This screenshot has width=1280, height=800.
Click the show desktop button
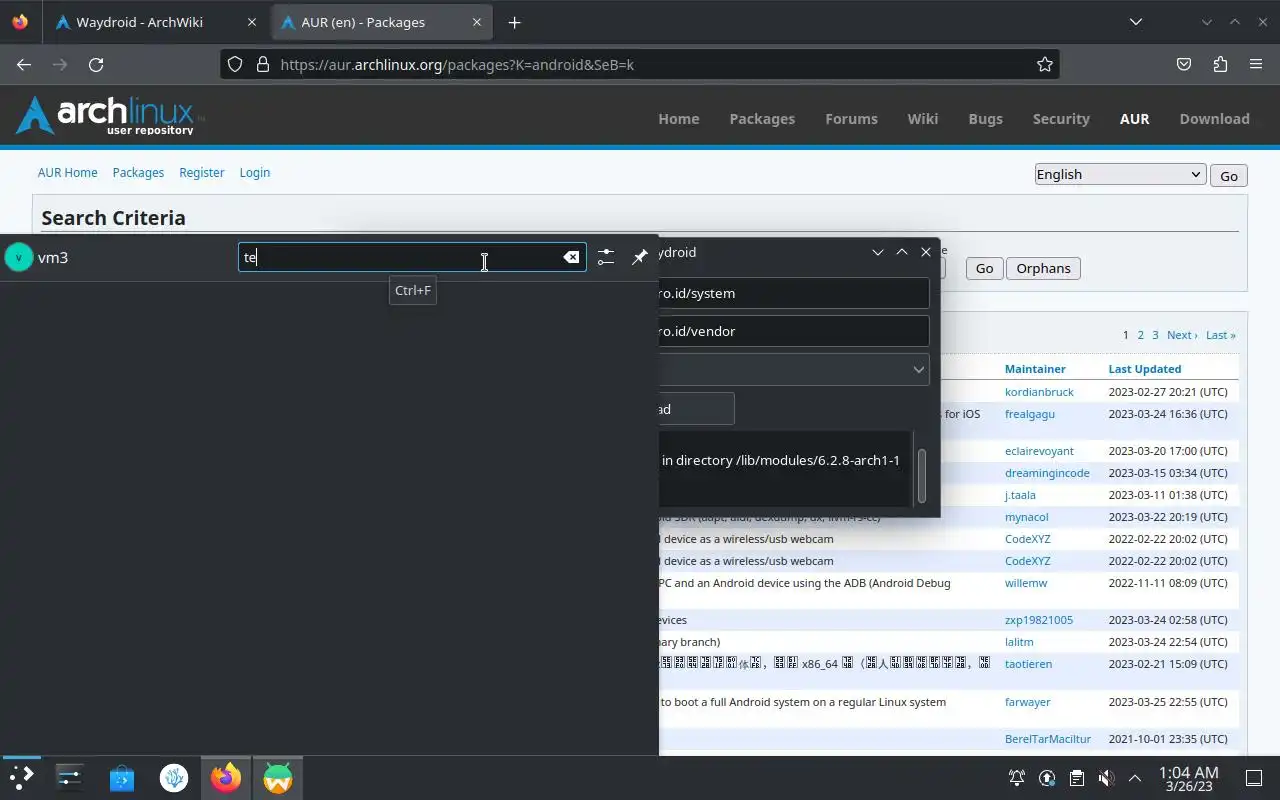(x=1253, y=778)
